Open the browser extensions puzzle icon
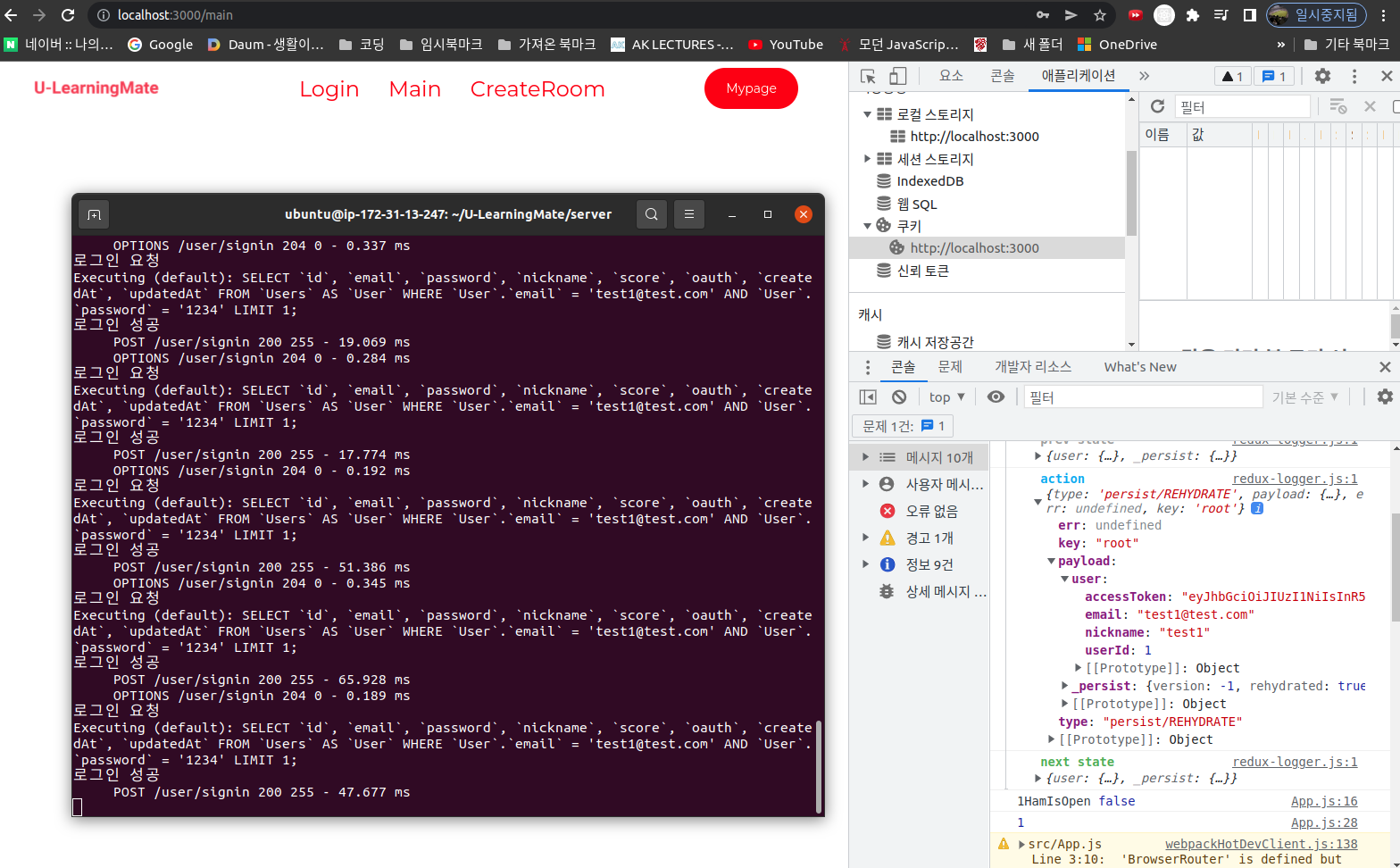This screenshot has width=1400, height=868. click(1192, 15)
